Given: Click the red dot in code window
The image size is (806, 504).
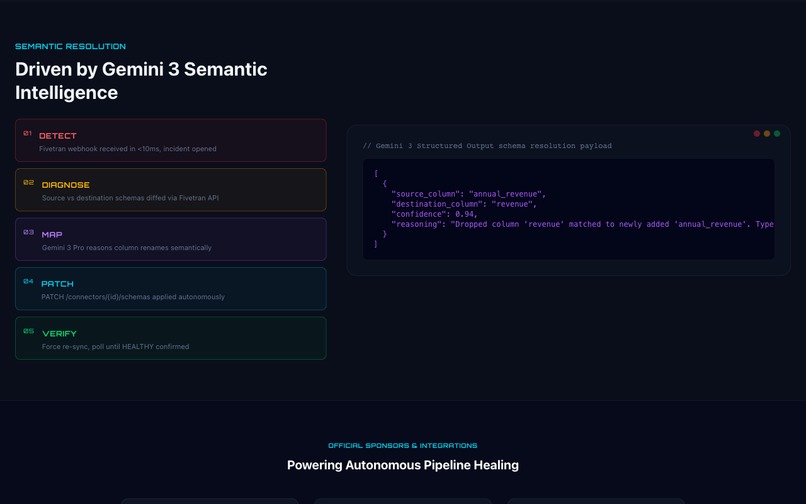Looking at the screenshot, I should coord(757,134).
